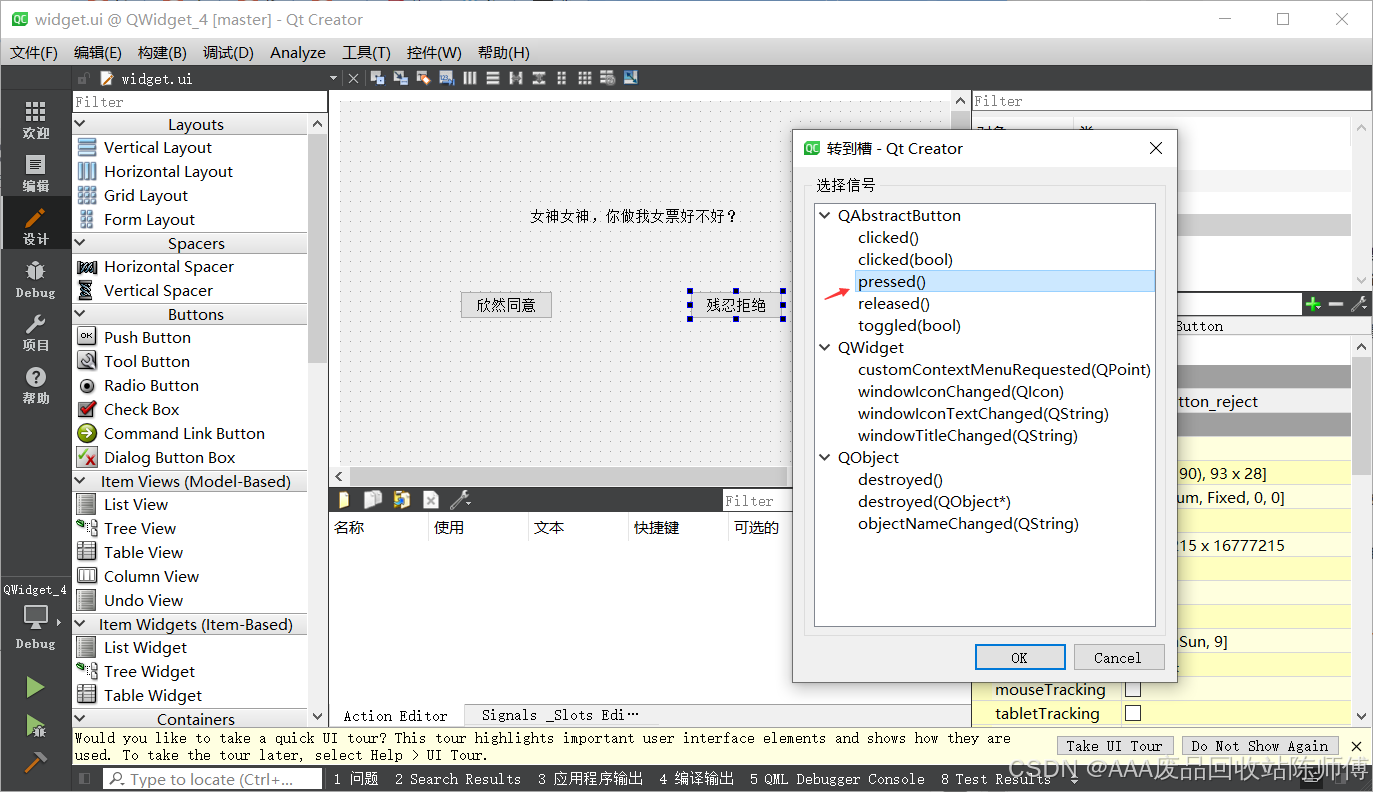Select the clicked(bool) signal
This screenshot has width=1373, height=792.
pos(905,259)
